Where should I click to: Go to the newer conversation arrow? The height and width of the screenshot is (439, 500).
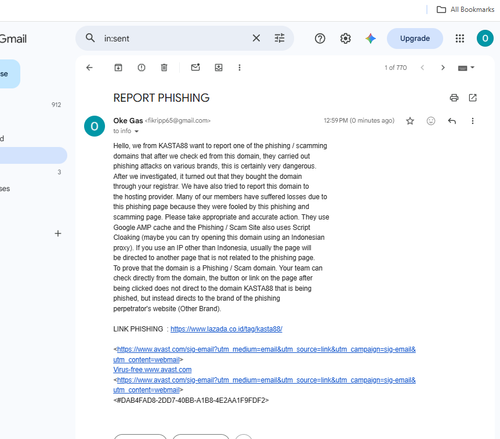[x=422, y=68]
